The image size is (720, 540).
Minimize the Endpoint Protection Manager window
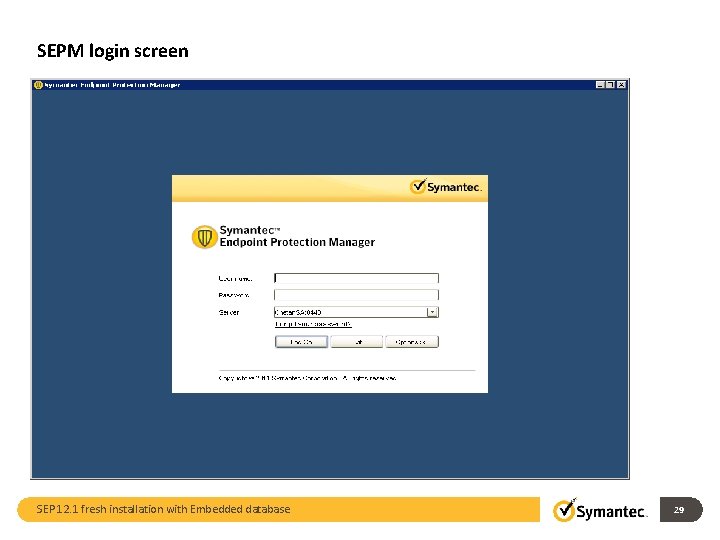coord(600,85)
